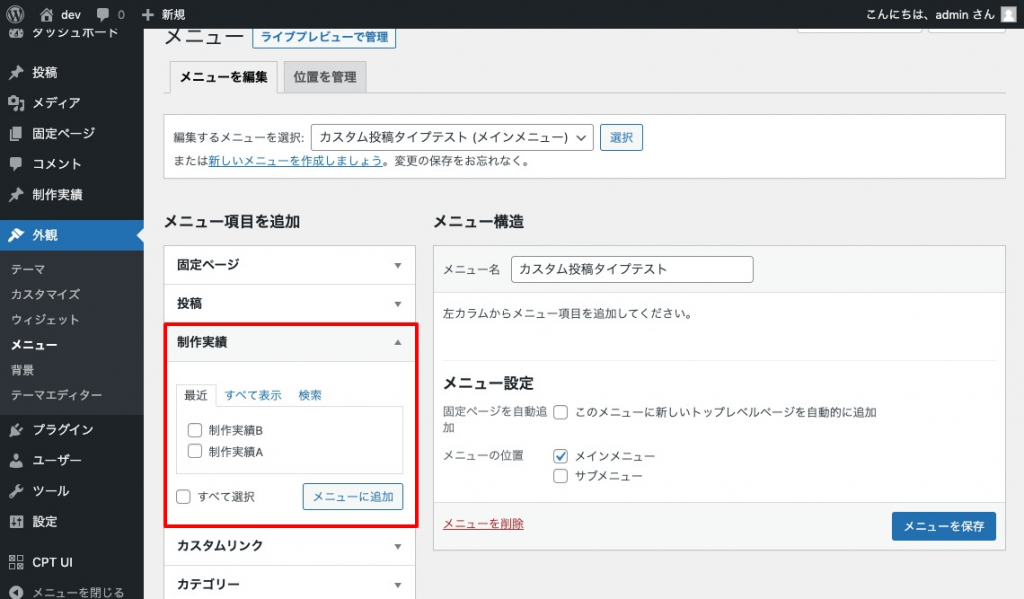The image size is (1024, 599).
Task: Click the home icon next to dev
Action: (x=46, y=14)
